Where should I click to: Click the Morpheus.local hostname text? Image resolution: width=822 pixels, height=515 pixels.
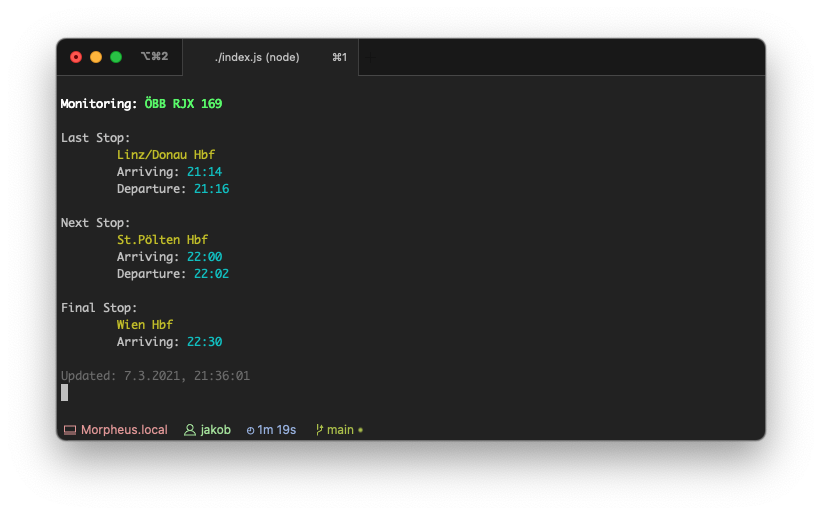click(x=124, y=430)
